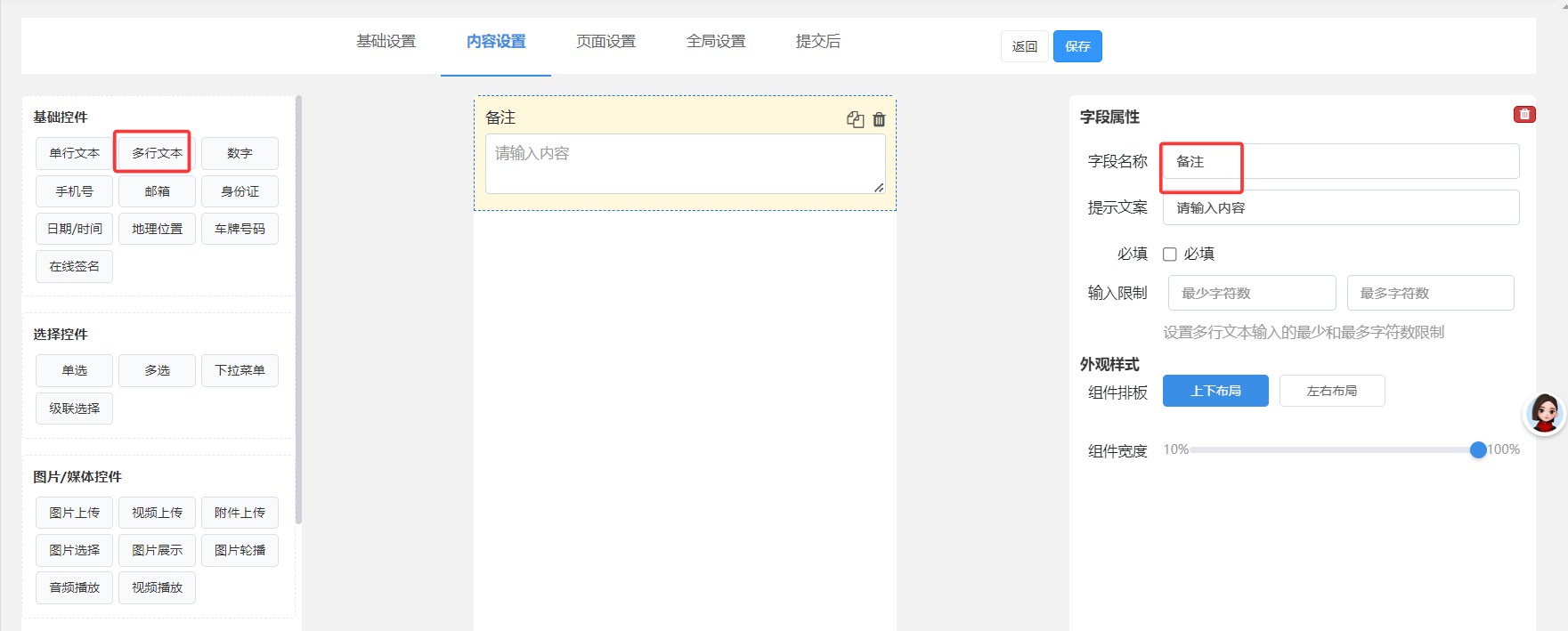Image resolution: width=1568 pixels, height=631 pixels.
Task: Go to the 全局设置 tab
Action: (715, 41)
